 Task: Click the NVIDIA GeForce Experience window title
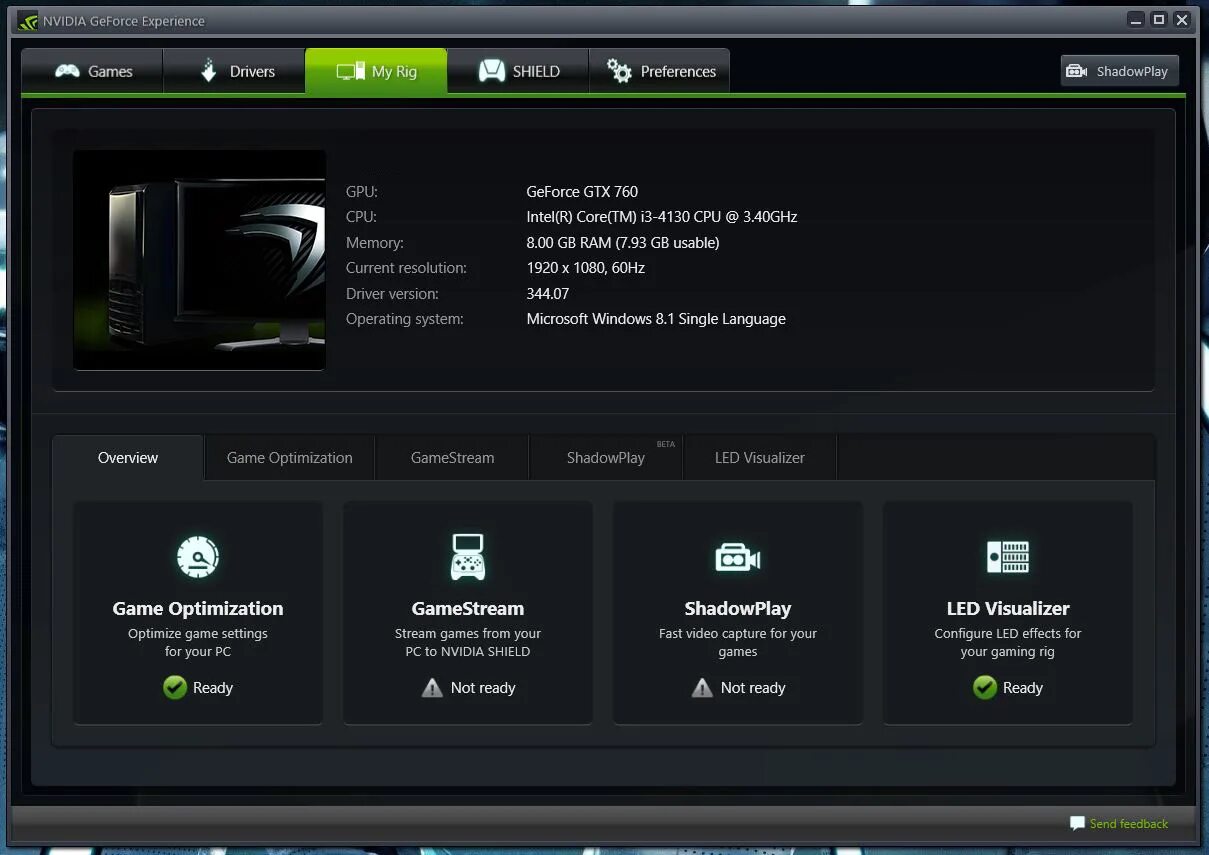click(x=124, y=20)
